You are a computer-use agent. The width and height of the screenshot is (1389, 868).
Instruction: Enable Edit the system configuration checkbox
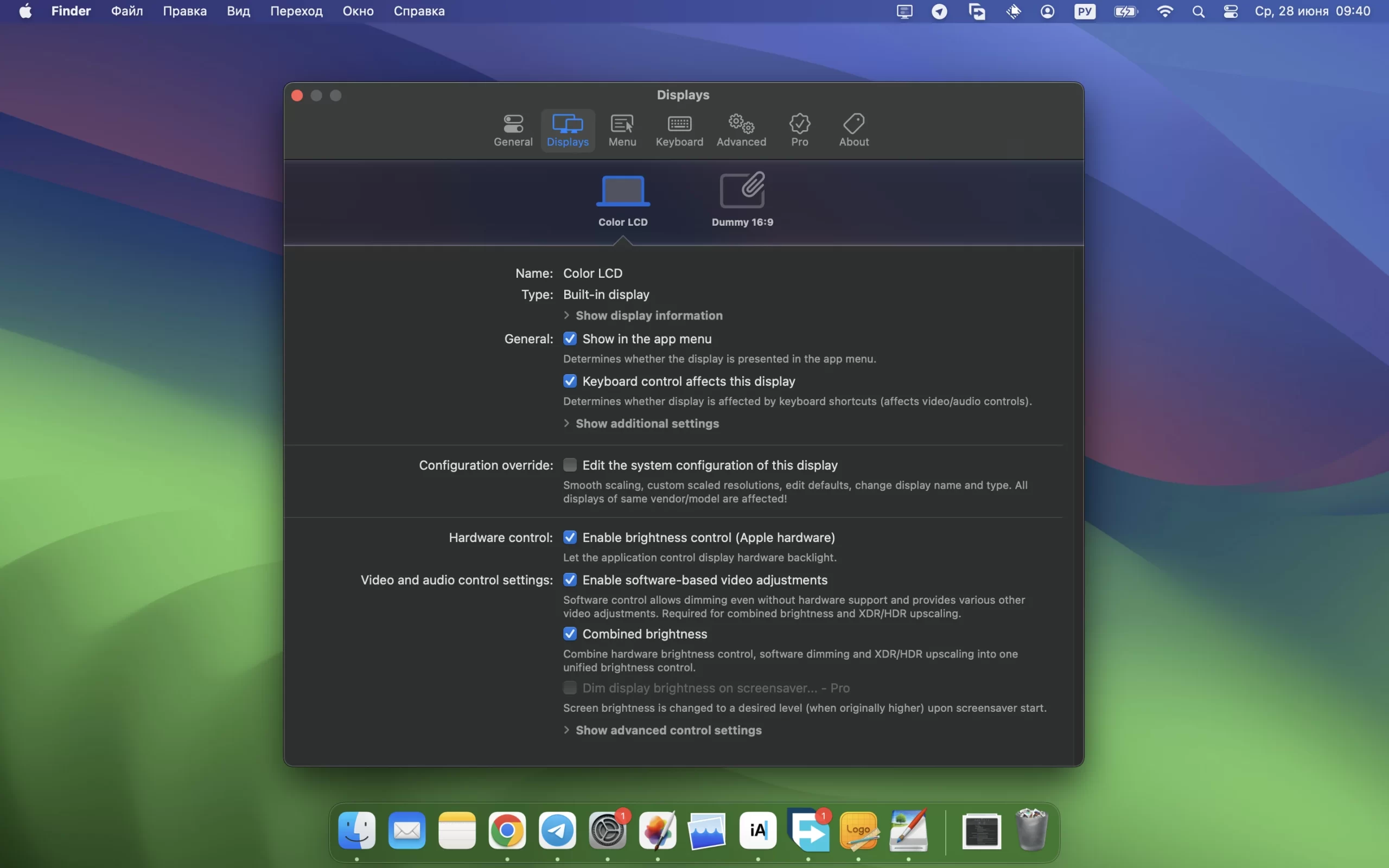[x=569, y=465]
